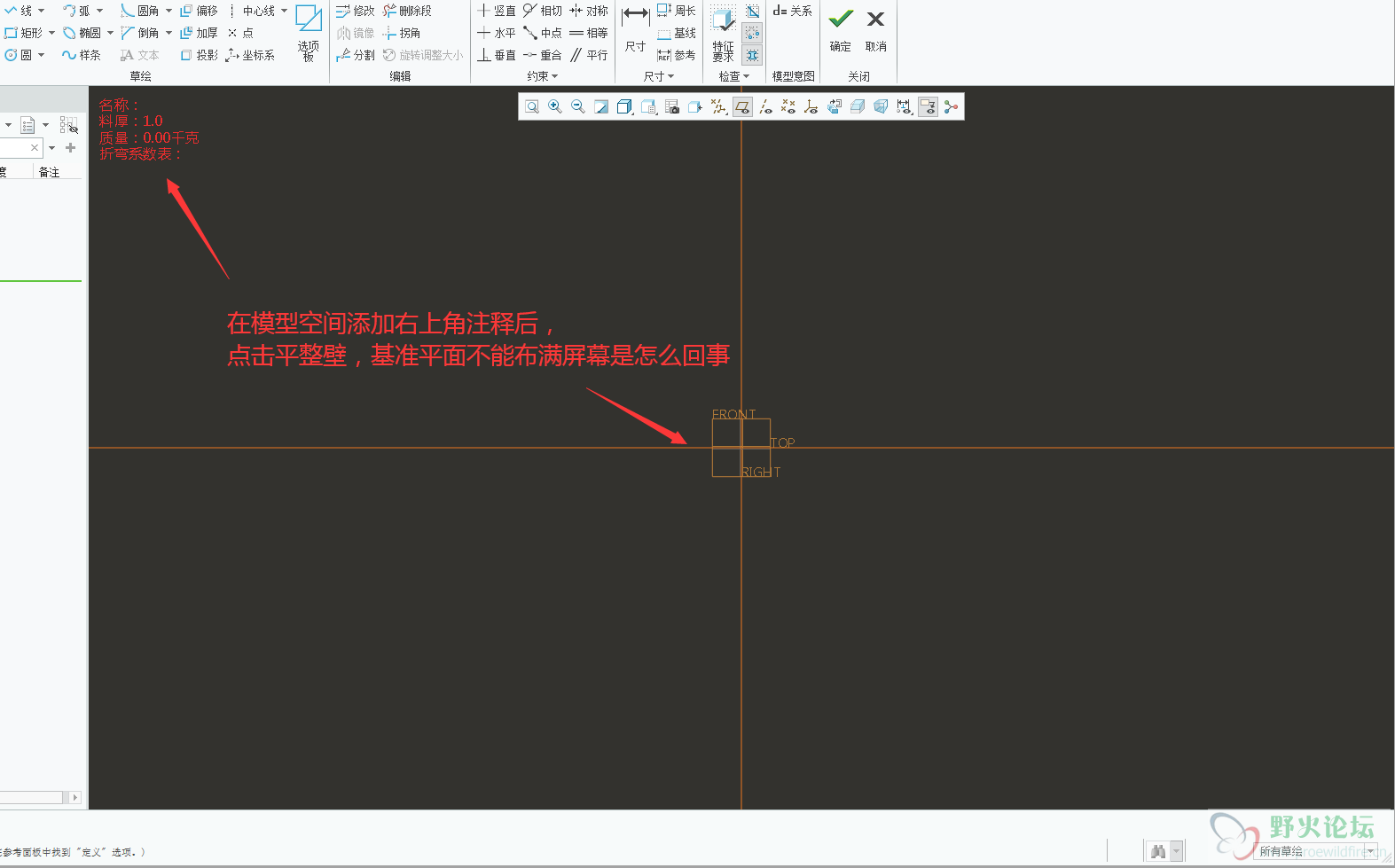Expand the Rectangle (矩形) dropdown arrow

(51, 33)
